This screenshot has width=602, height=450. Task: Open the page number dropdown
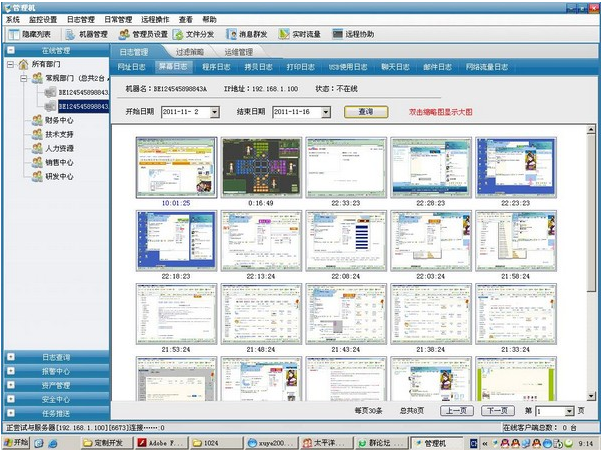(569, 410)
